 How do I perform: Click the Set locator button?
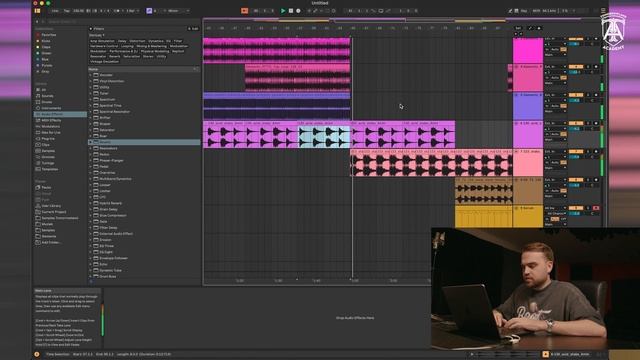(x=518, y=28)
